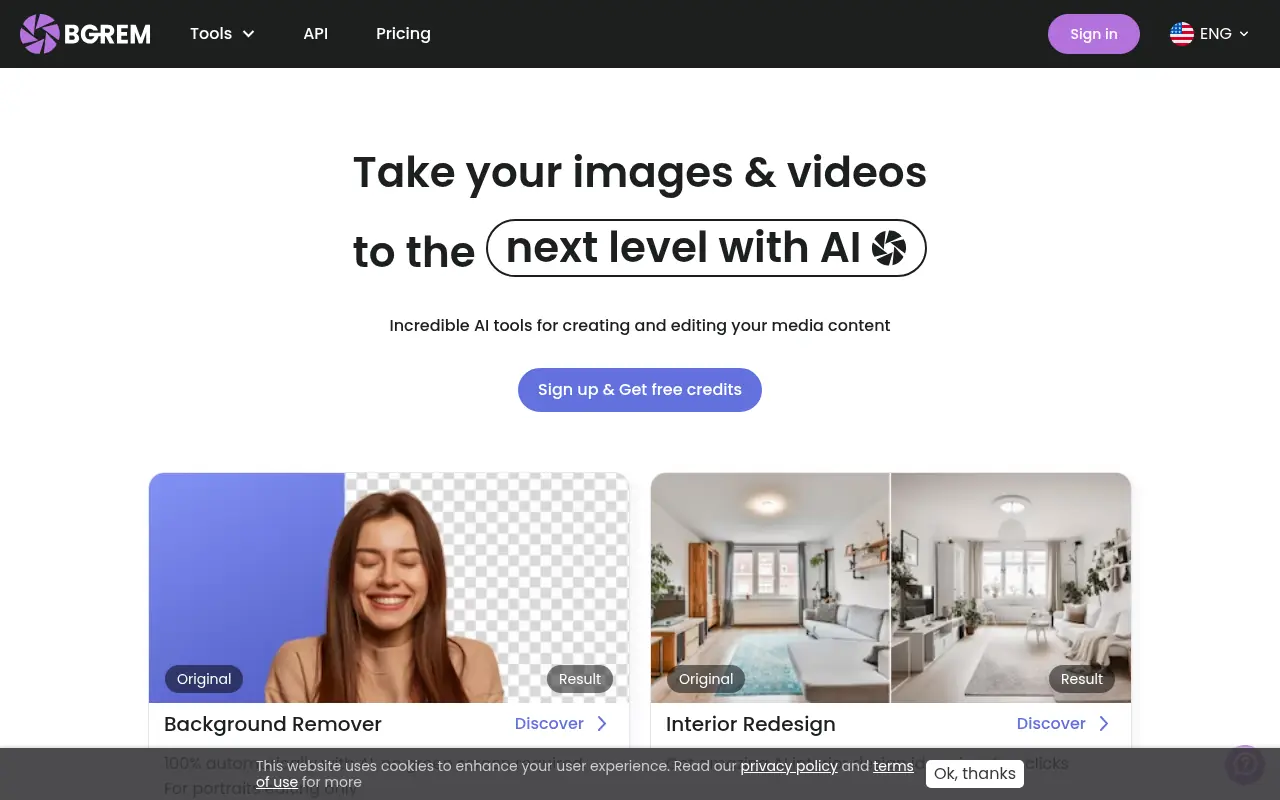Open the privacy policy link
1280x800 pixels.
pyautogui.click(x=789, y=766)
